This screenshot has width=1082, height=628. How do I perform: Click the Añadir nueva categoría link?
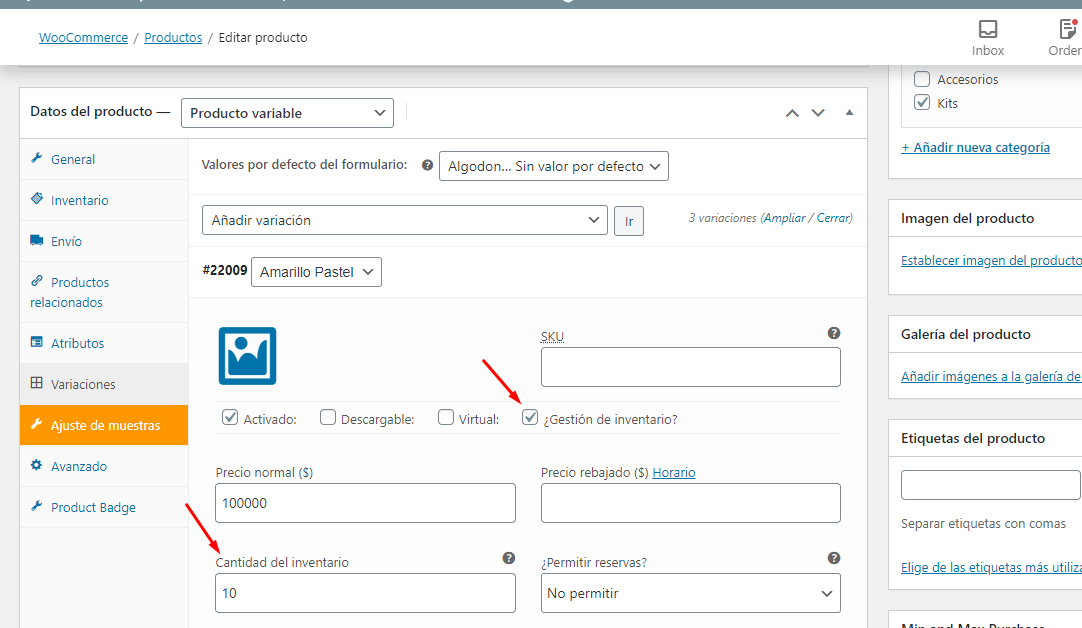[x=975, y=147]
